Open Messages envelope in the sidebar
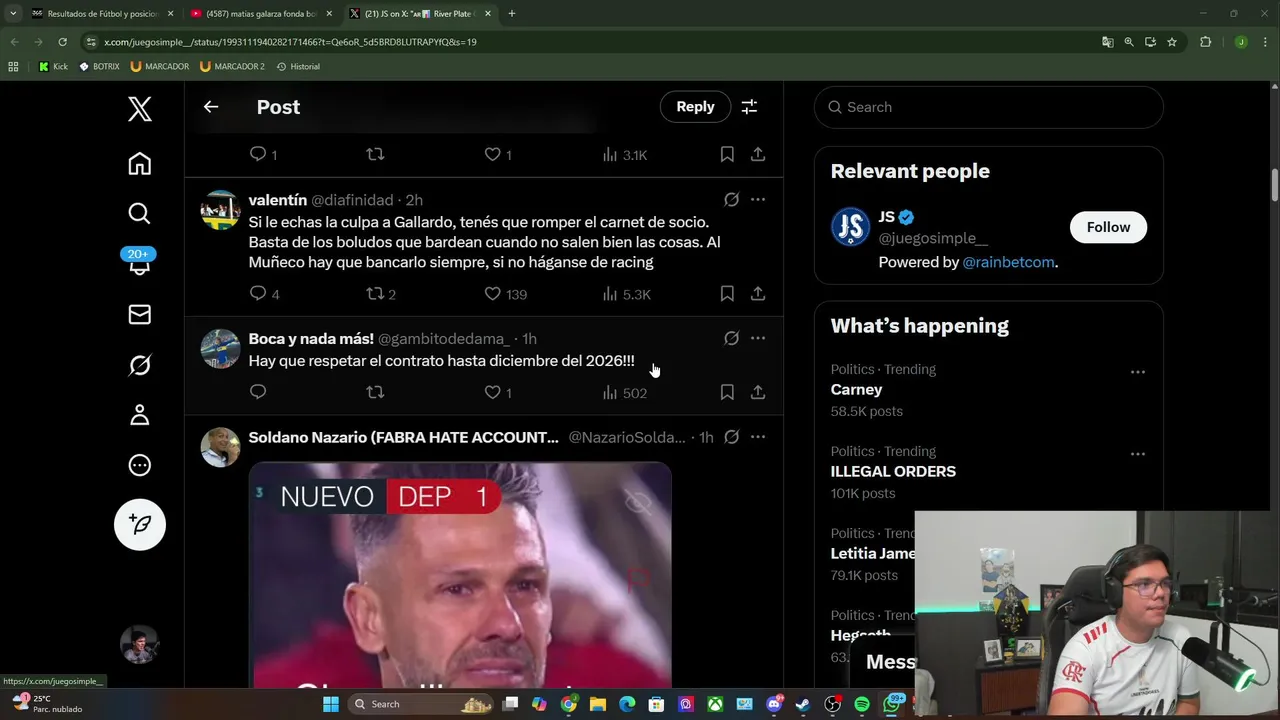The height and width of the screenshot is (720, 1280). point(140,315)
